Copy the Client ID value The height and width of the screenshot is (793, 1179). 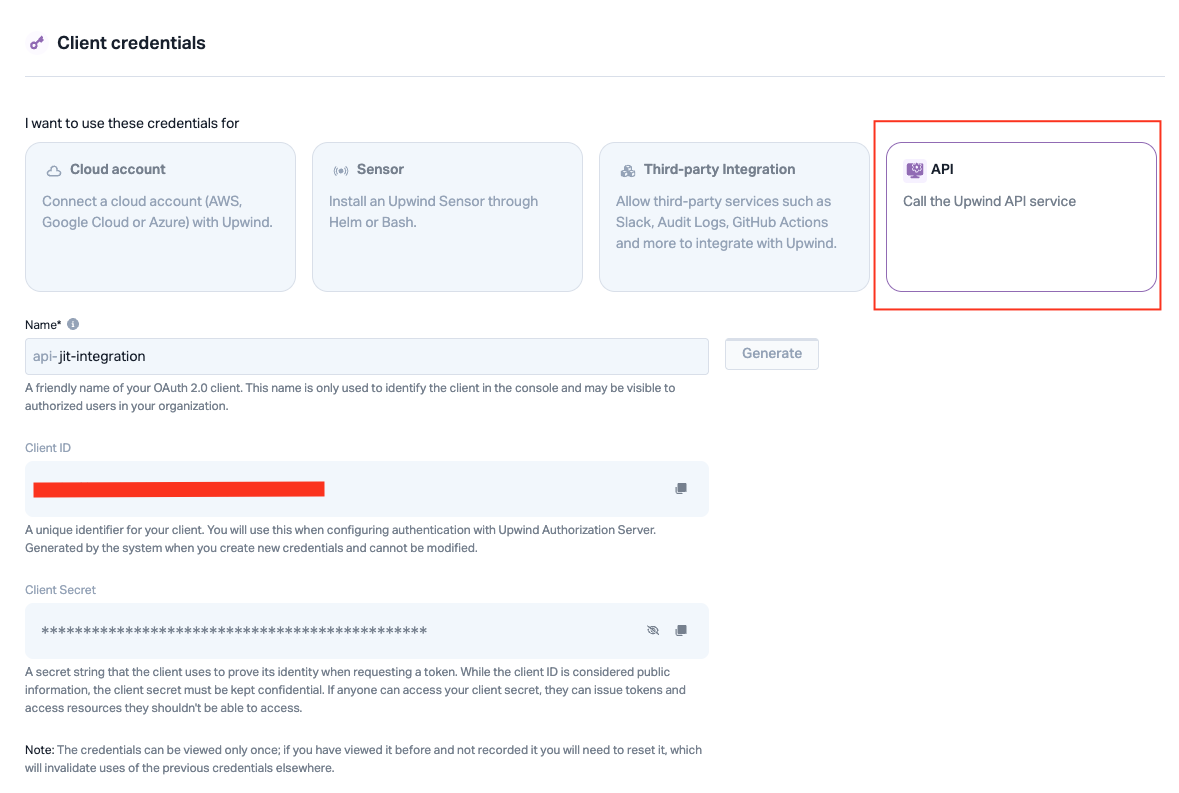click(x=680, y=489)
